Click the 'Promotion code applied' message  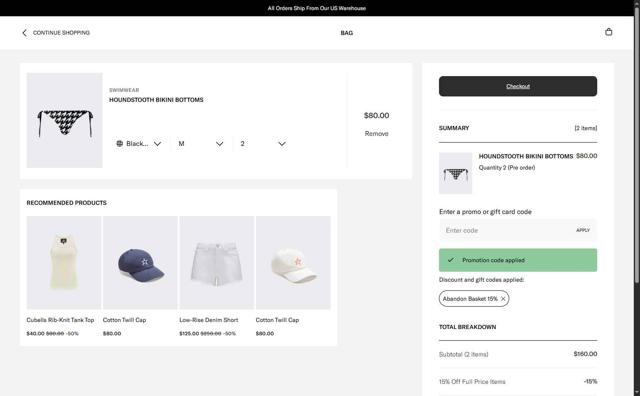point(493,260)
